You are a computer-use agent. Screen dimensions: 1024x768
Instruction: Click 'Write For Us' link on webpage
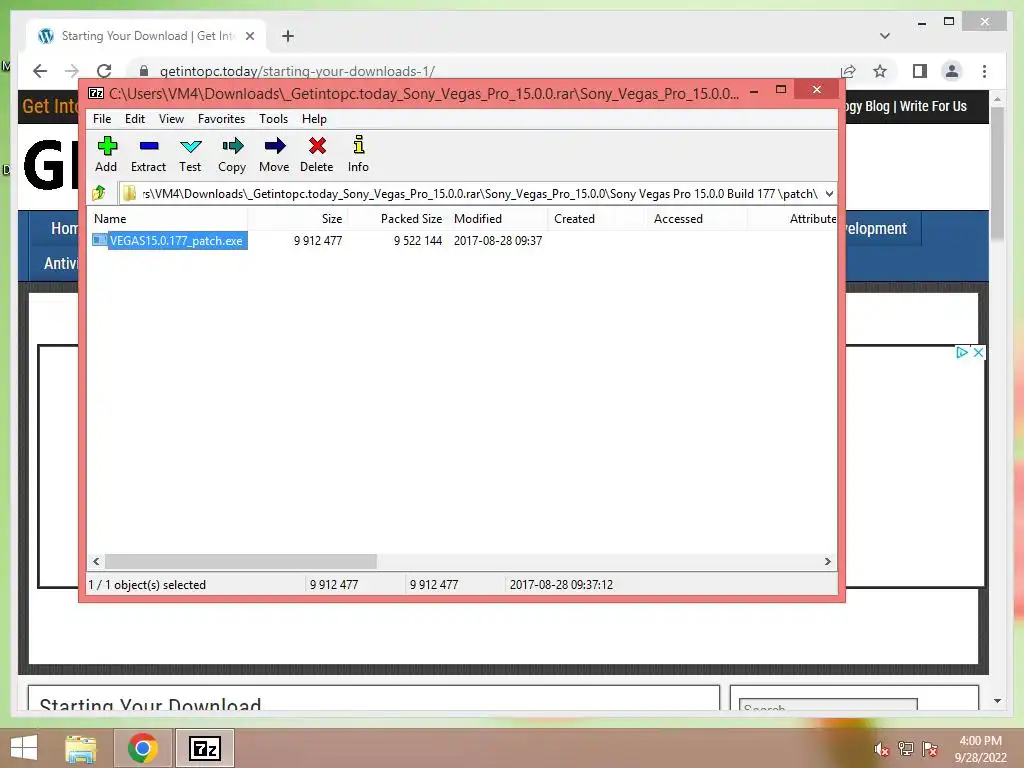coord(933,106)
